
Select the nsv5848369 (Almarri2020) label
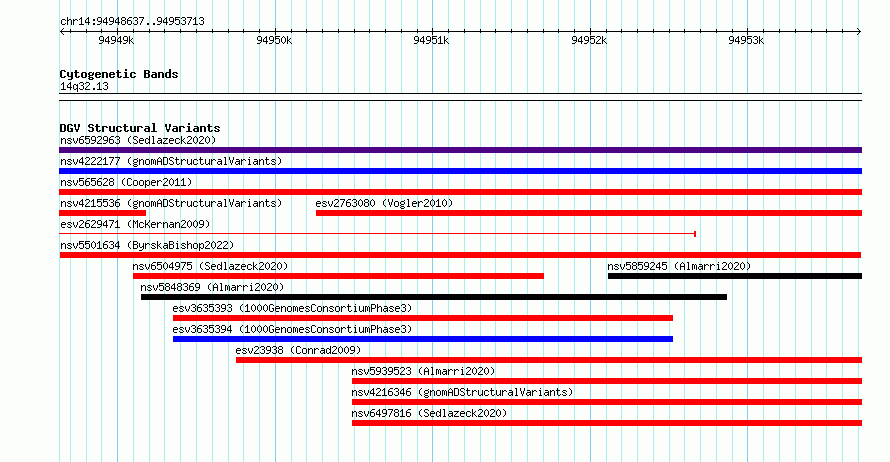click(212, 287)
